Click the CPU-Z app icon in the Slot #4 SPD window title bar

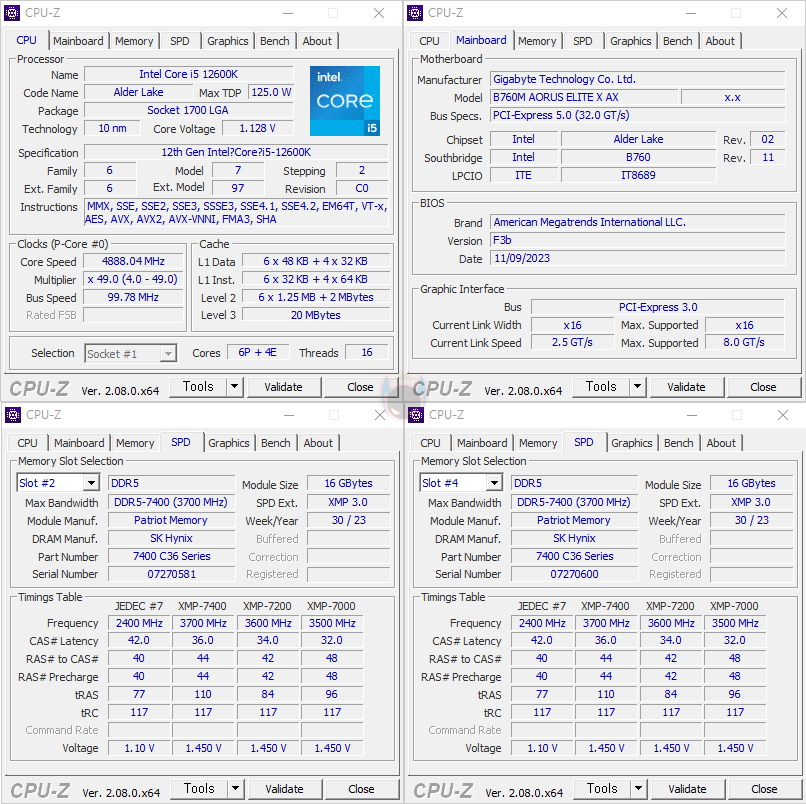click(416, 415)
